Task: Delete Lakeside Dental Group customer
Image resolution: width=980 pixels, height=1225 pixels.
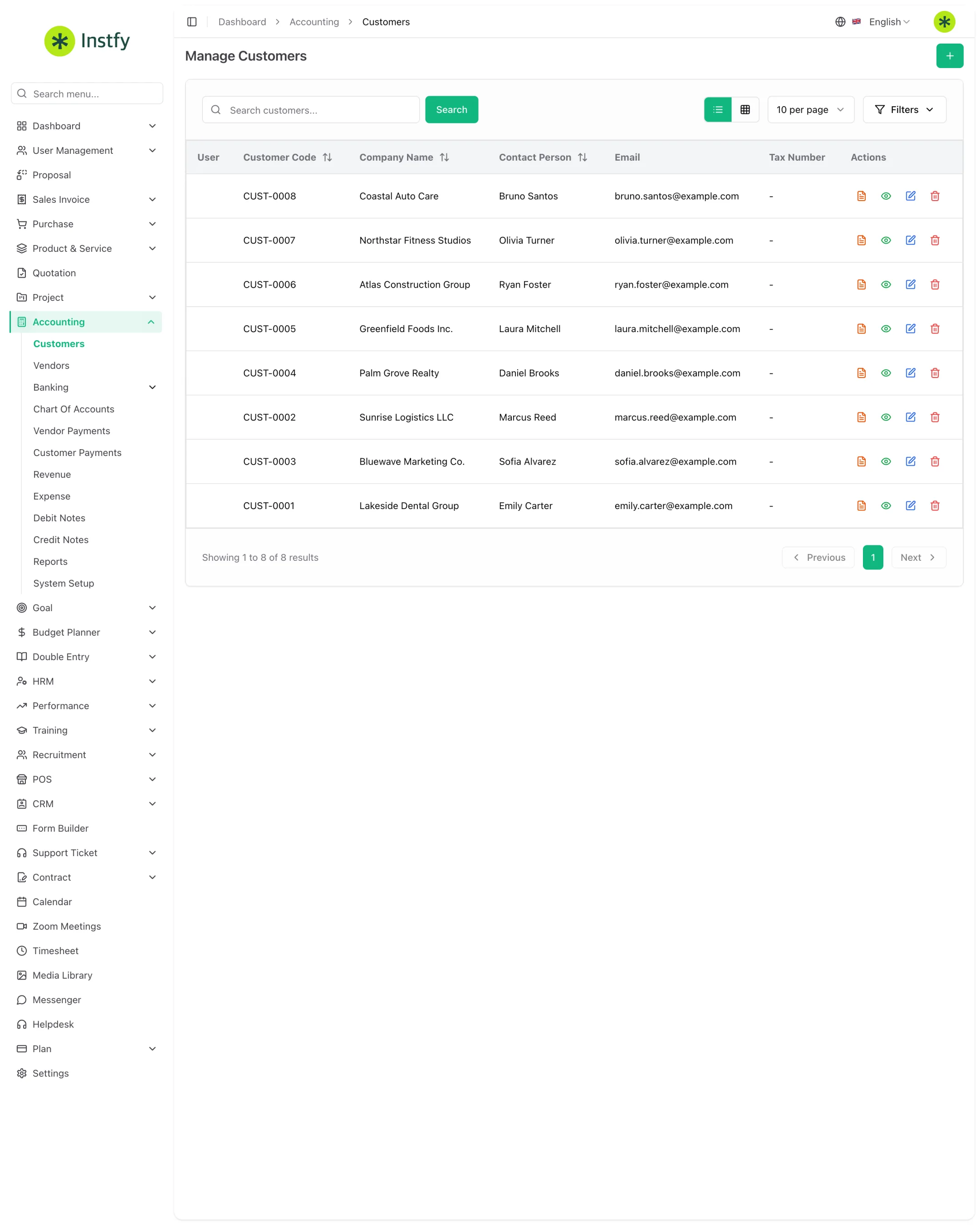Action: click(935, 506)
